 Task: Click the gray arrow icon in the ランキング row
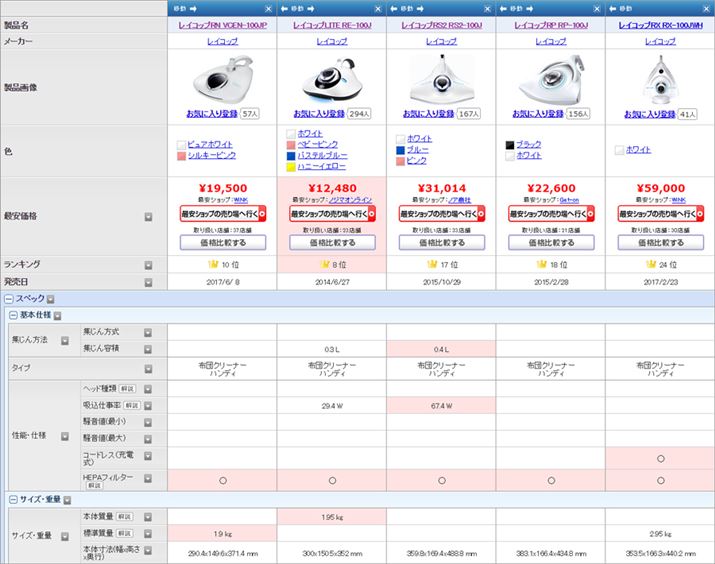click(x=148, y=265)
